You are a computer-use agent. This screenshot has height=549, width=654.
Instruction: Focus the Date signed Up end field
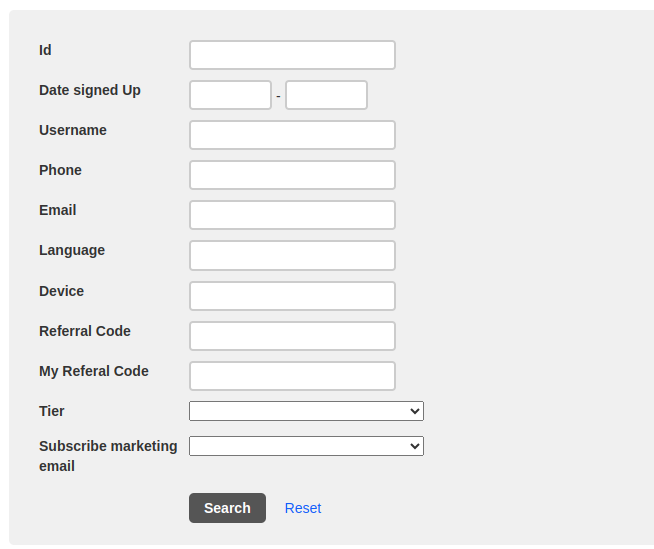(326, 95)
